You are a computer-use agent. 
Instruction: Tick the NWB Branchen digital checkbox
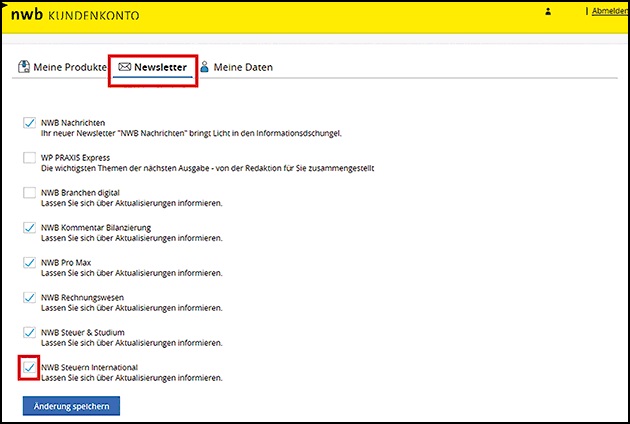(29, 193)
